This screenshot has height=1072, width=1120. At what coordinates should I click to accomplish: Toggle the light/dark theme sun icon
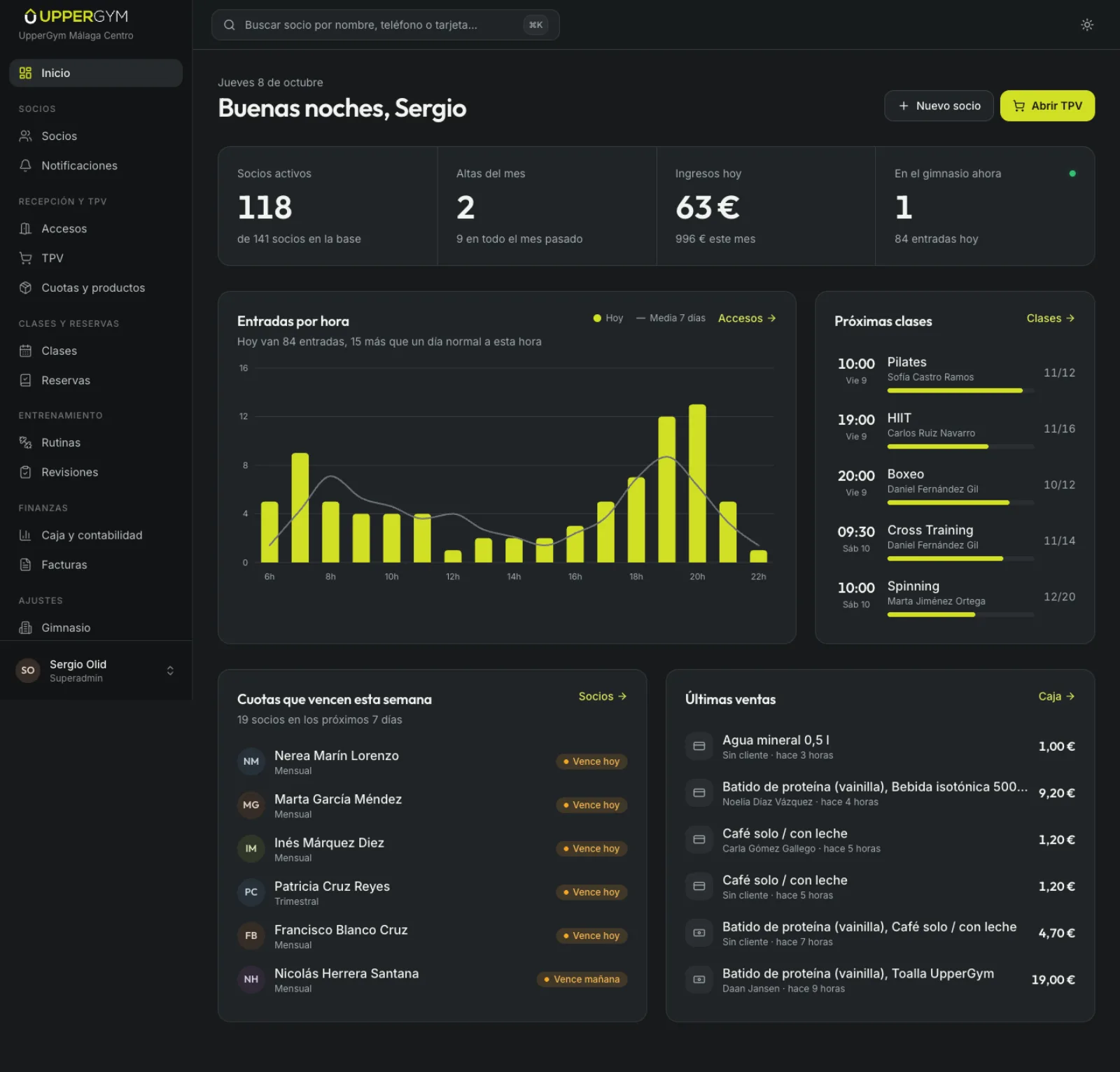tap(1086, 24)
